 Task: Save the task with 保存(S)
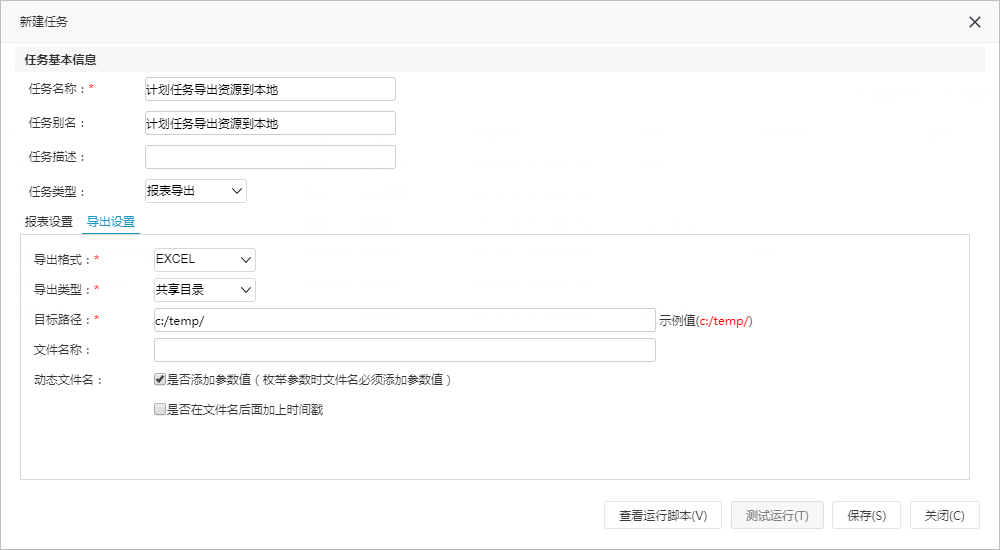(x=867, y=515)
